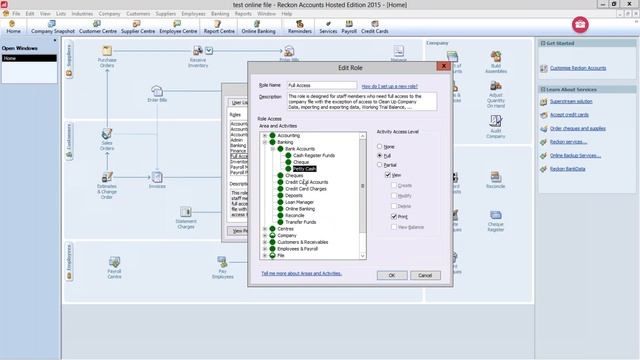Click the tree list scroll down arrow
640x360 pixels.
pos(362,256)
